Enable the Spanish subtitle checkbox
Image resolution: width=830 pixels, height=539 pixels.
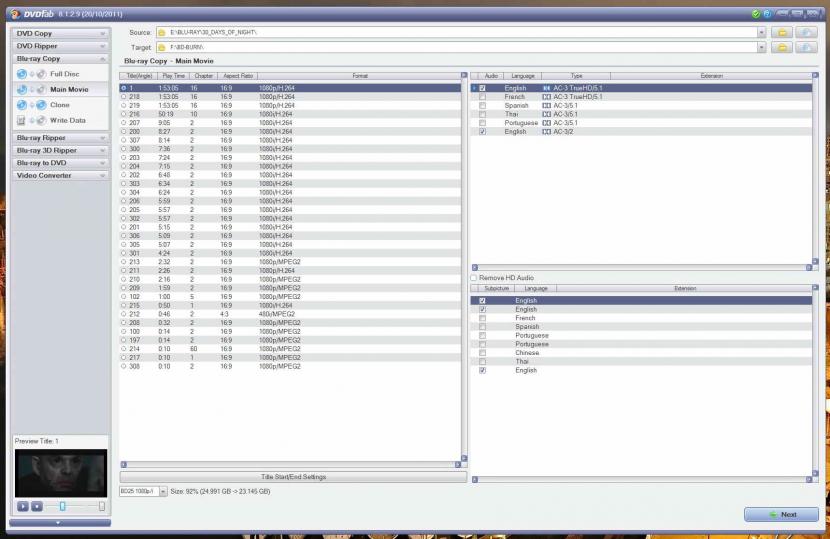[x=482, y=327]
